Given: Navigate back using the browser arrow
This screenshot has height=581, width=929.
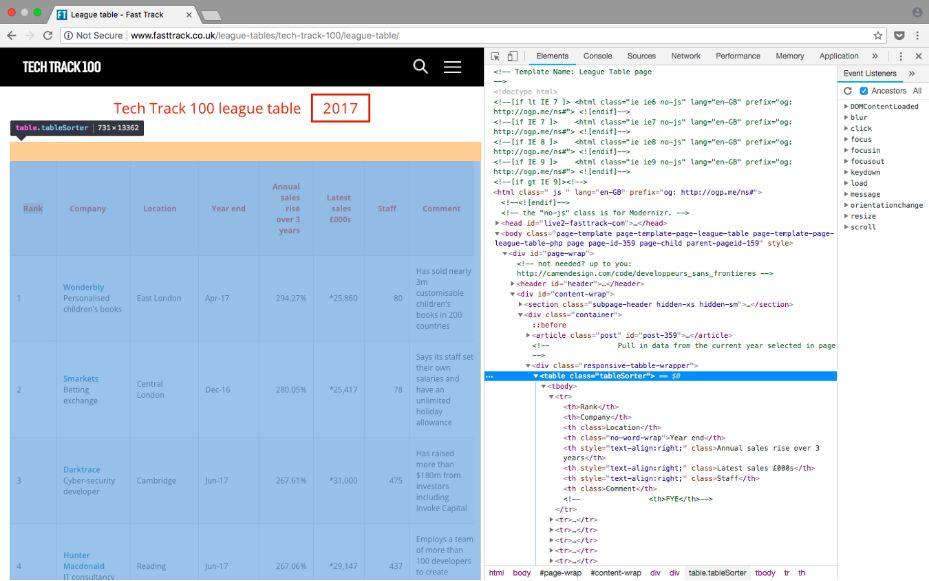Looking at the screenshot, I should coord(11,33).
